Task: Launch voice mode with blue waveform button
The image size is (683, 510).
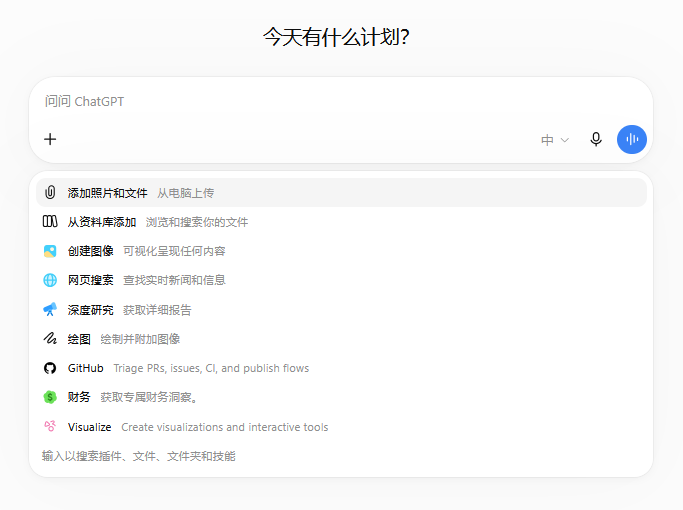Action: point(632,139)
